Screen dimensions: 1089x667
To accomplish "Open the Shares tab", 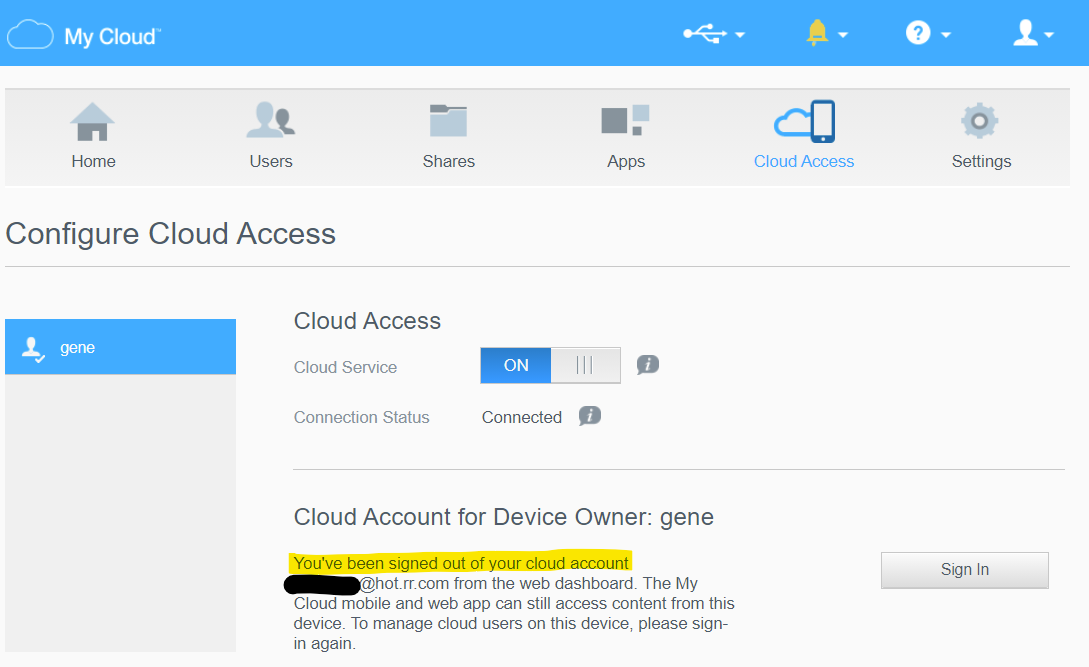I will [449, 137].
